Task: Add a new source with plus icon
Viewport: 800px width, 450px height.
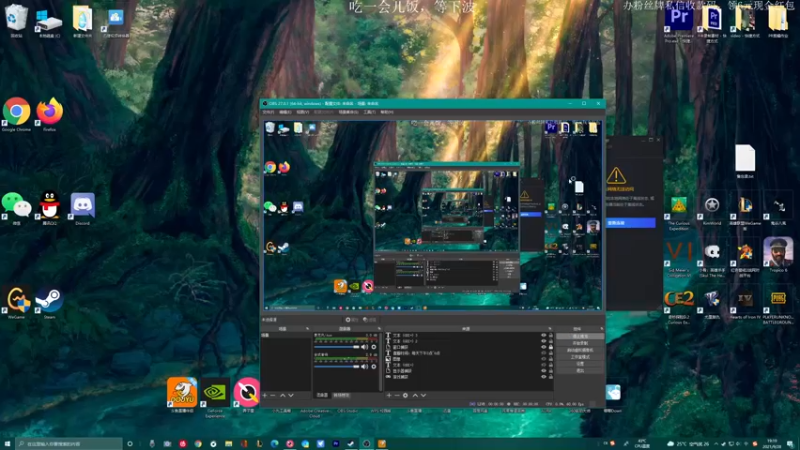Action: point(389,395)
